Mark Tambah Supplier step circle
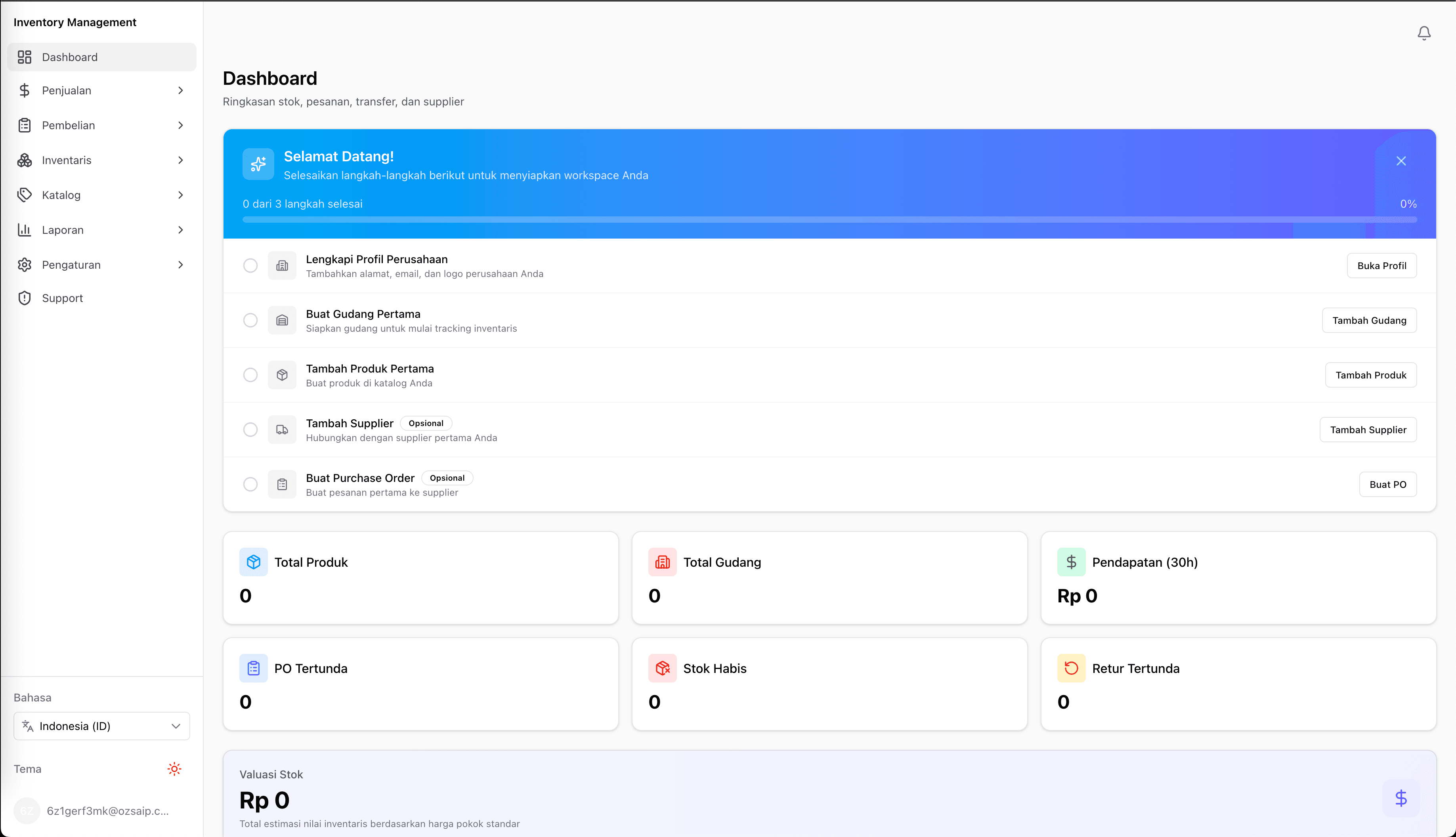Viewport: 1456px width, 837px height. pyautogui.click(x=250, y=430)
